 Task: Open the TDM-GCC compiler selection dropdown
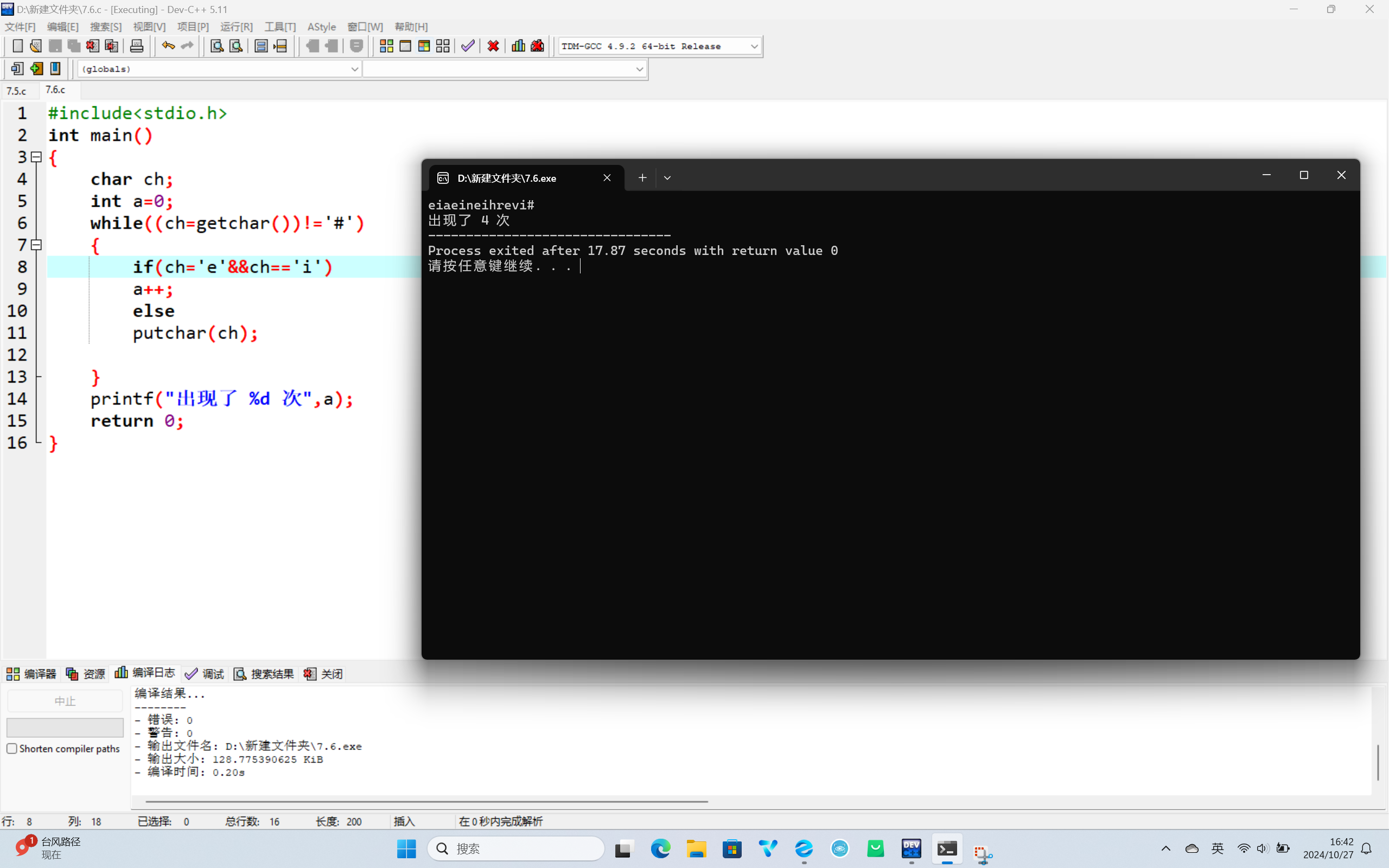click(x=754, y=47)
